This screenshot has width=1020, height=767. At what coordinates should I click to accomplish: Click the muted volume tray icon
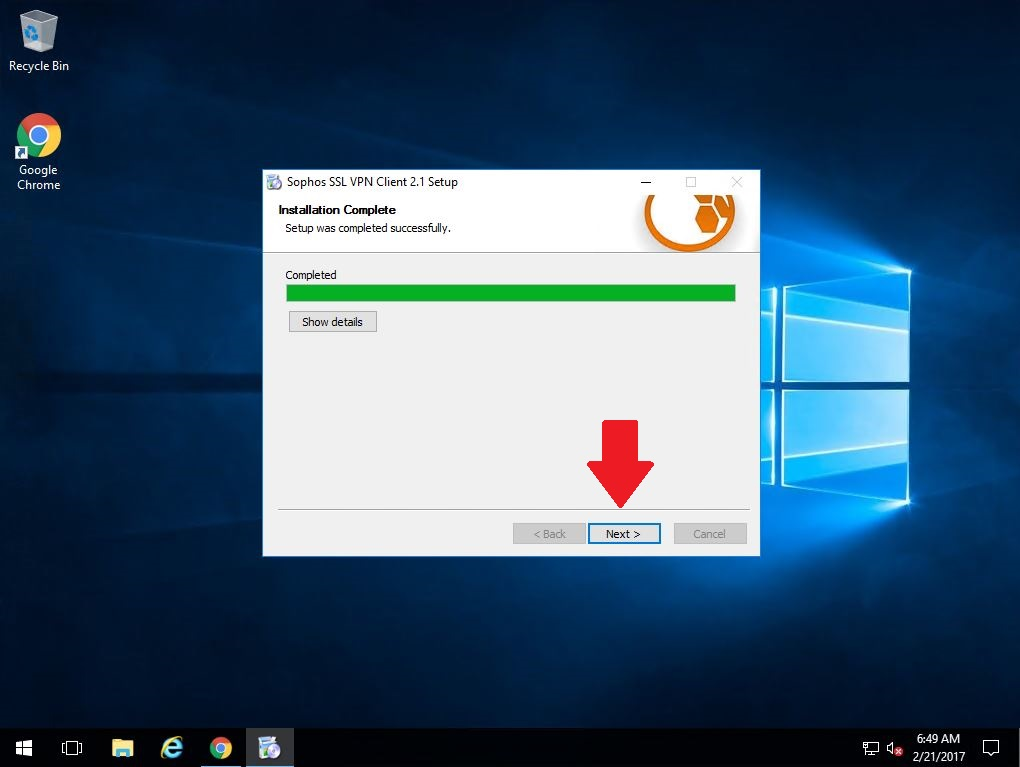click(x=894, y=748)
